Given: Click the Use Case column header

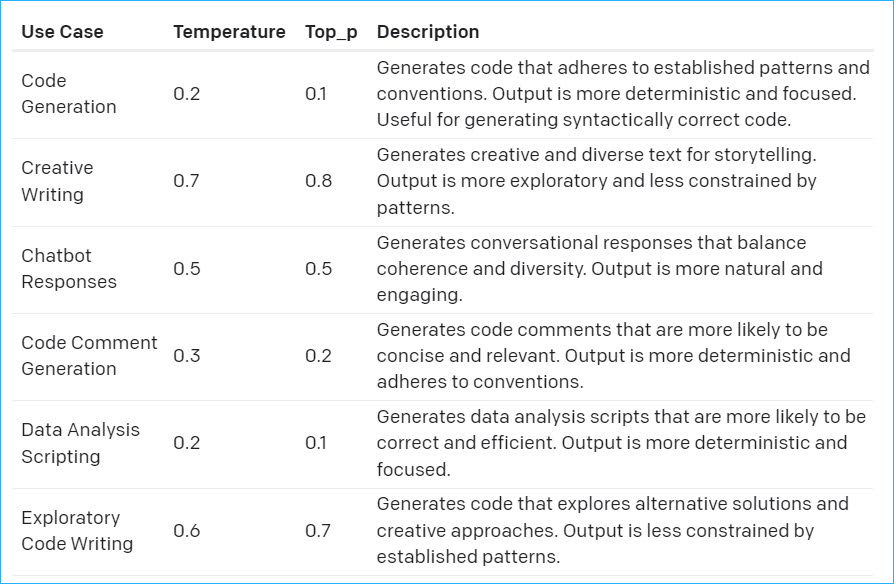Looking at the screenshot, I should pyautogui.click(x=62, y=31).
